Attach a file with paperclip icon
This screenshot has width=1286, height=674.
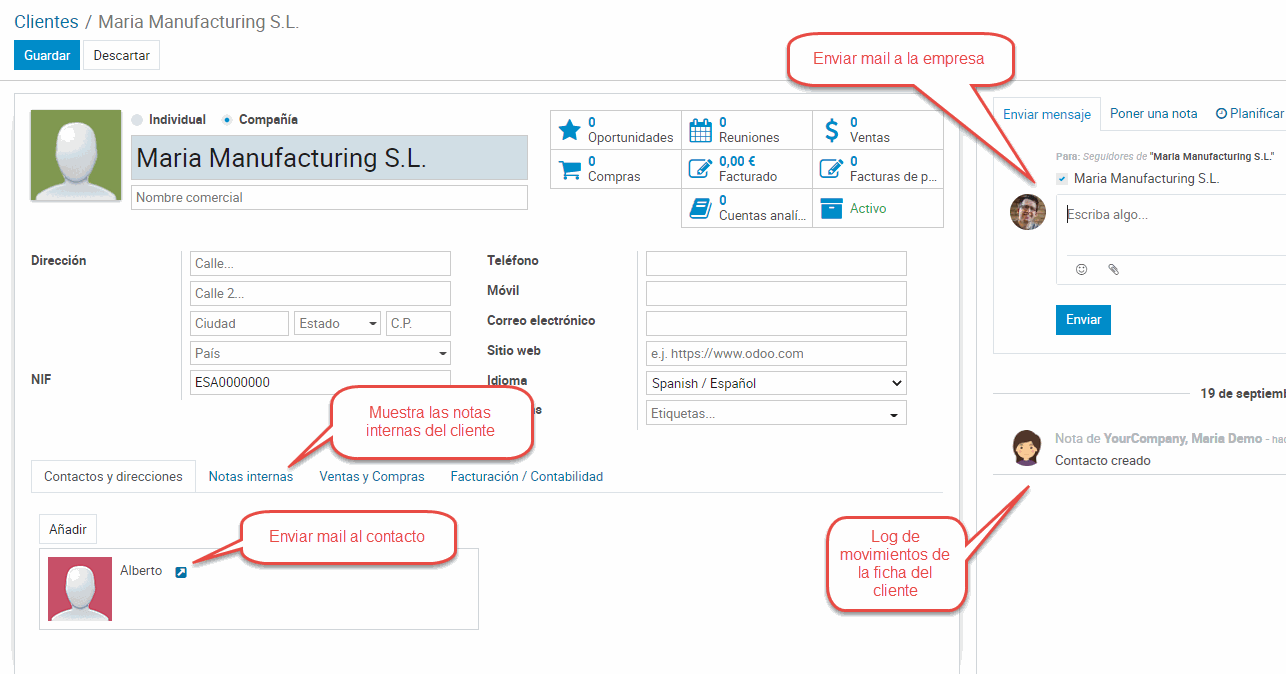(x=1113, y=269)
